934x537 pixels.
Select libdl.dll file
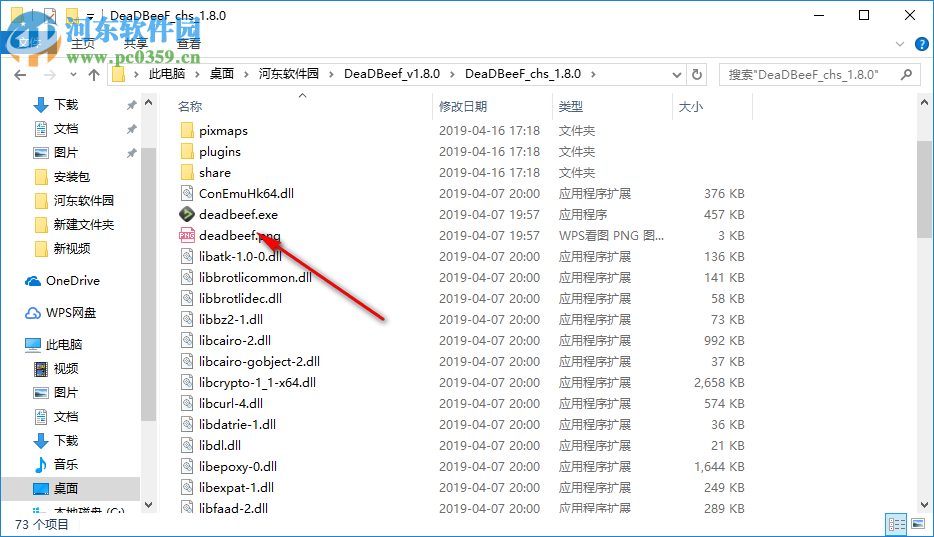[x=220, y=445]
